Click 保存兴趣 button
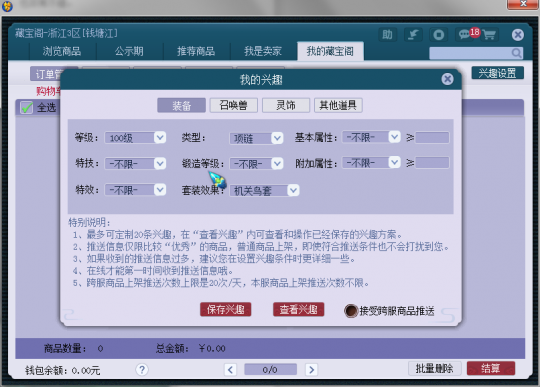Image resolution: width=540 pixels, height=387 pixels. pyautogui.click(x=226, y=309)
